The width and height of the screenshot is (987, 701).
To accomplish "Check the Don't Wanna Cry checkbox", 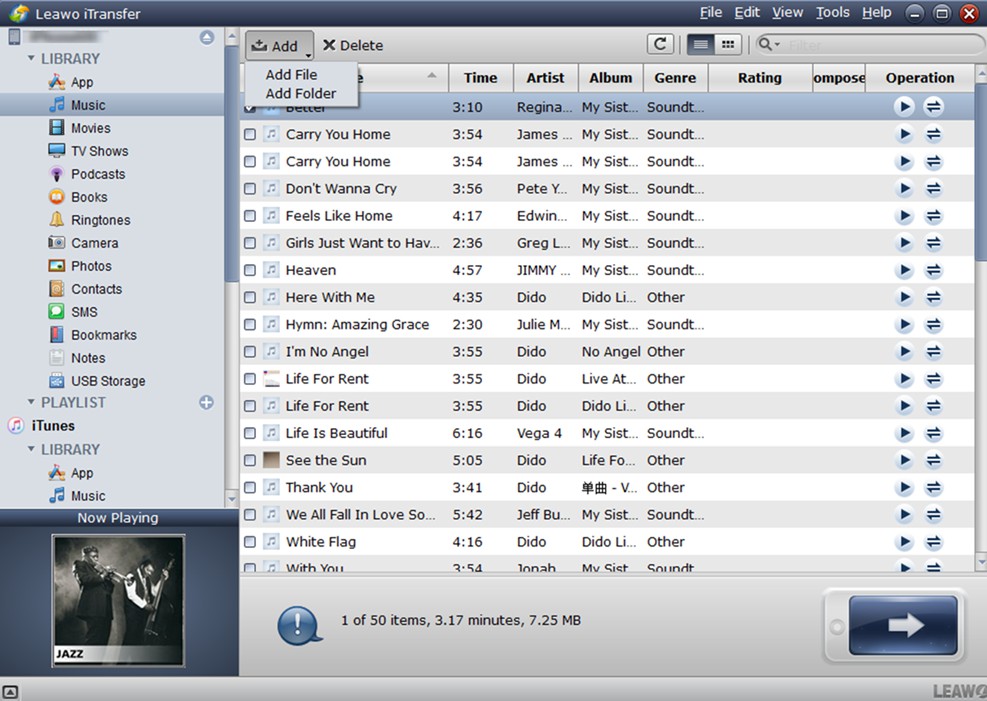I will [250, 189].
